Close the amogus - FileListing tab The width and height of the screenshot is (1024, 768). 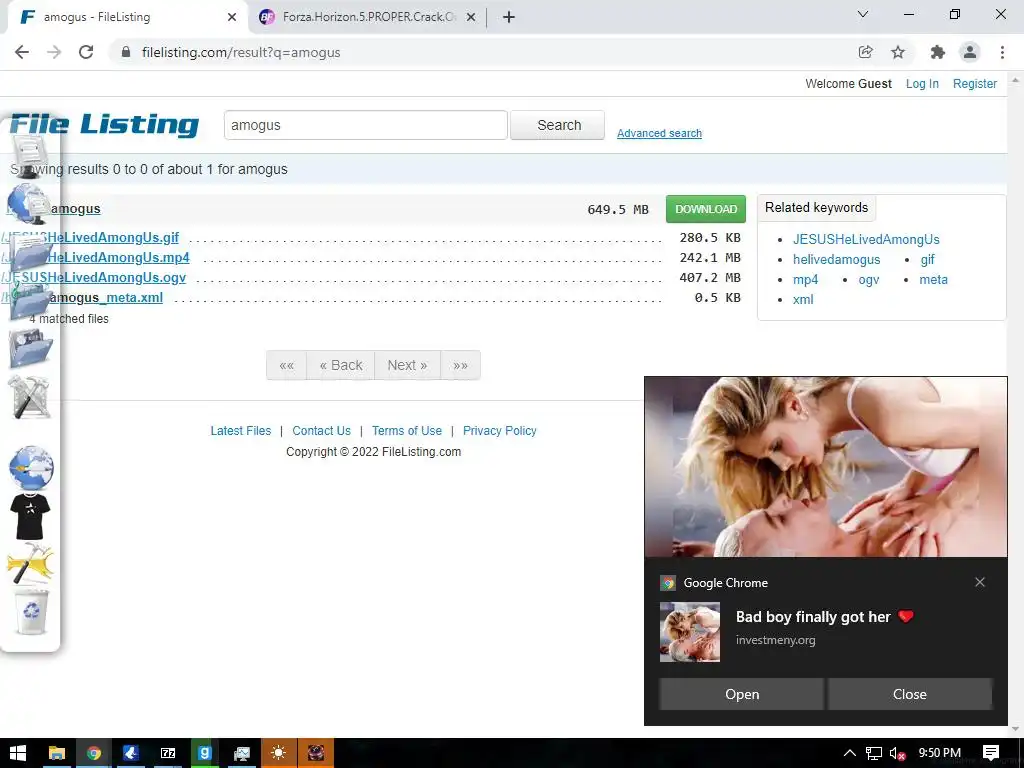pyautogui.click(x=232, y=17)
